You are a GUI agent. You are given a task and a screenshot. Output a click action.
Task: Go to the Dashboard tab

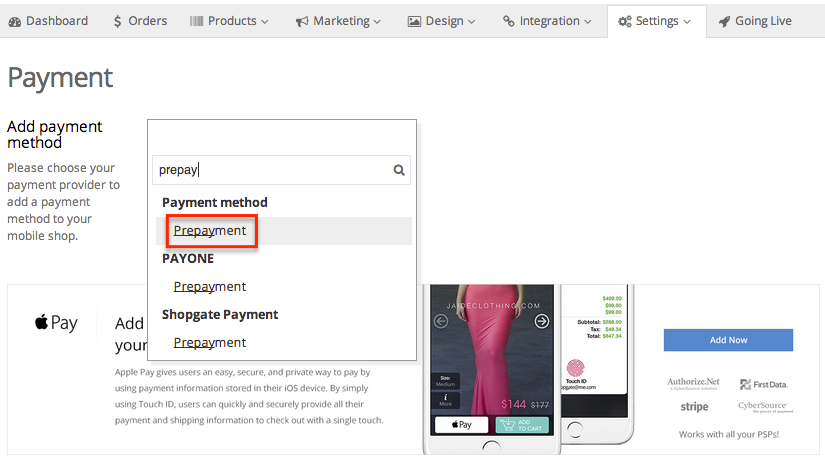[x=48, y=21]
